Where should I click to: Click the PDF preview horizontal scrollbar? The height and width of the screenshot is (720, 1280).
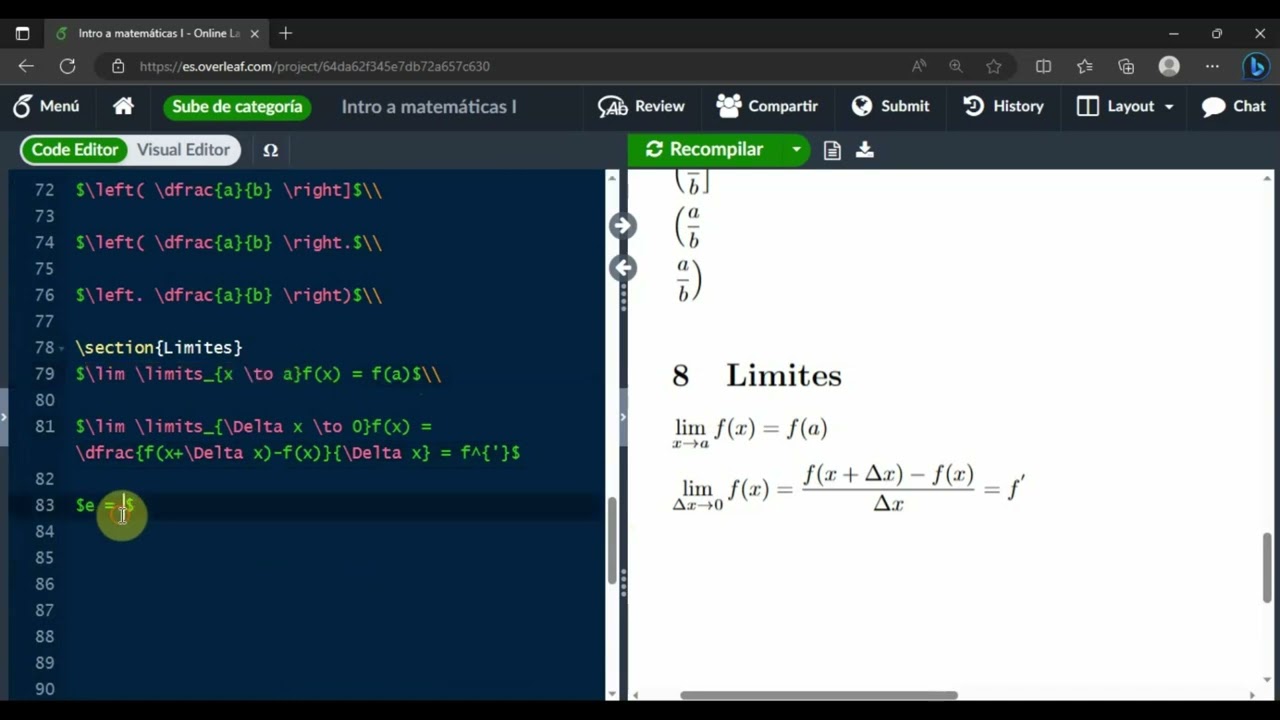[x=819, y=695]
